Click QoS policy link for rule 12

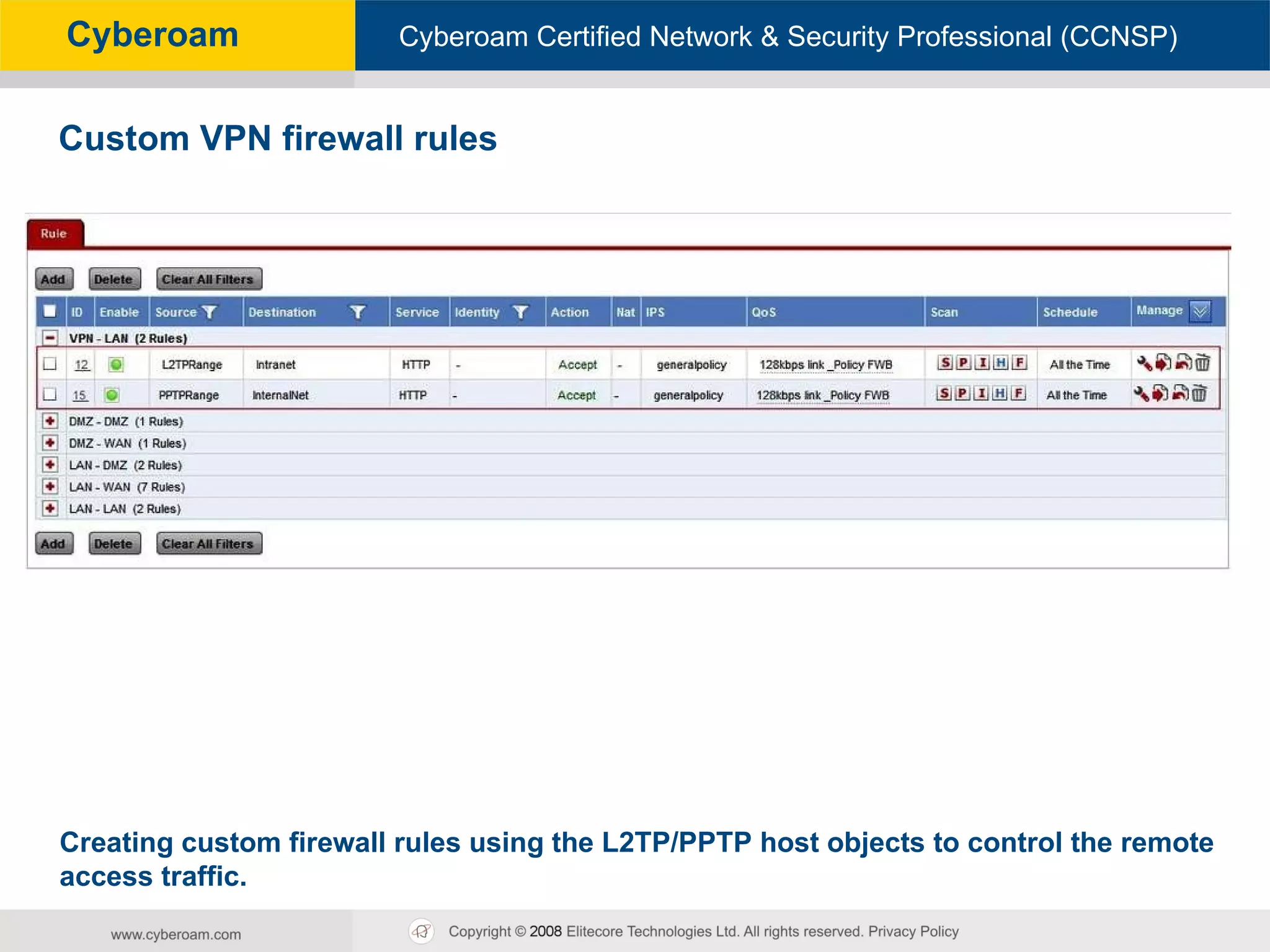click(x=826, y=365)
